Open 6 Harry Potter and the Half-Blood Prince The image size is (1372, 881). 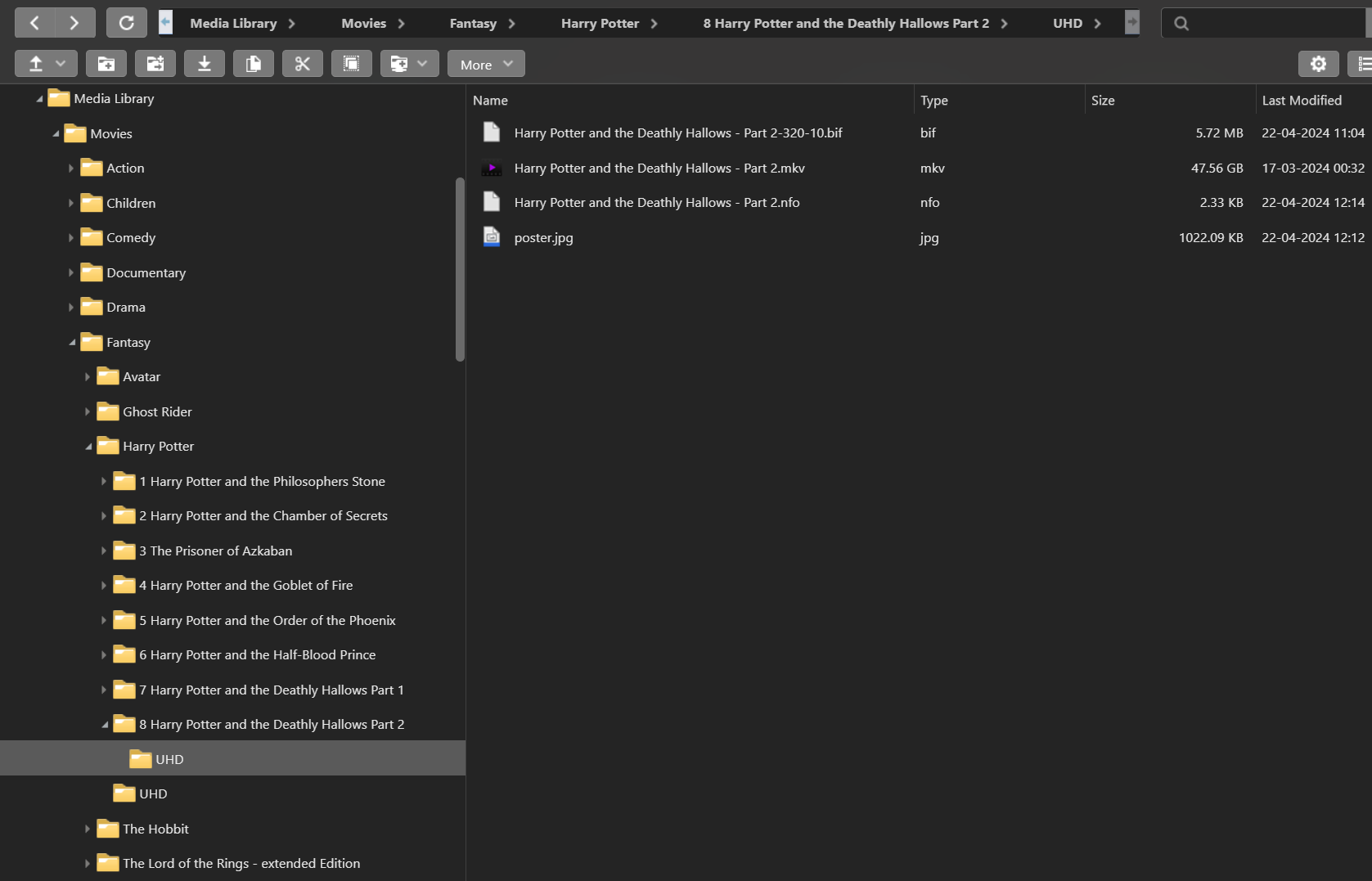pyautogui.click(x=257, y=654)
